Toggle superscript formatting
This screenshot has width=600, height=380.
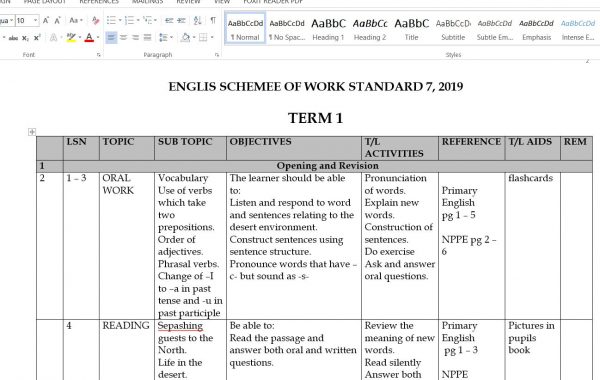tap(37, 38)
